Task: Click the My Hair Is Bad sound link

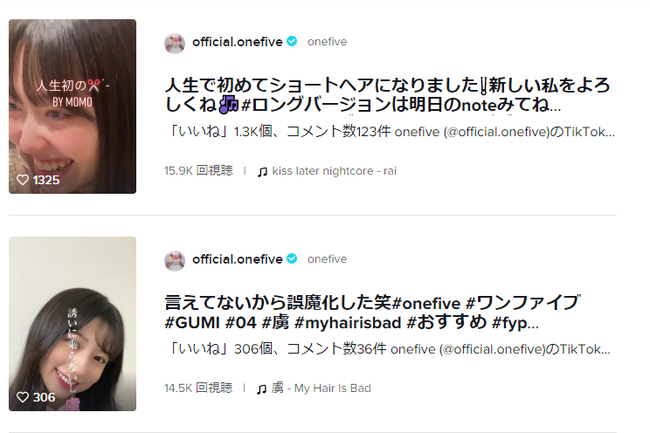Action: point(321,388)
